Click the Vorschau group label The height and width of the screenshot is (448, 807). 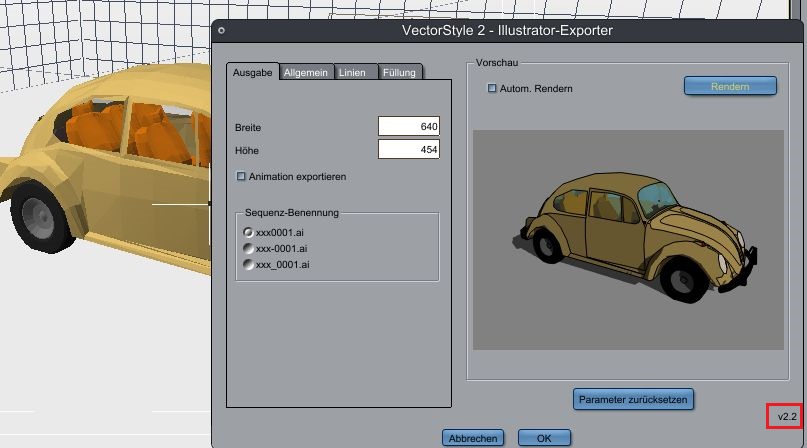pos(497,62)
